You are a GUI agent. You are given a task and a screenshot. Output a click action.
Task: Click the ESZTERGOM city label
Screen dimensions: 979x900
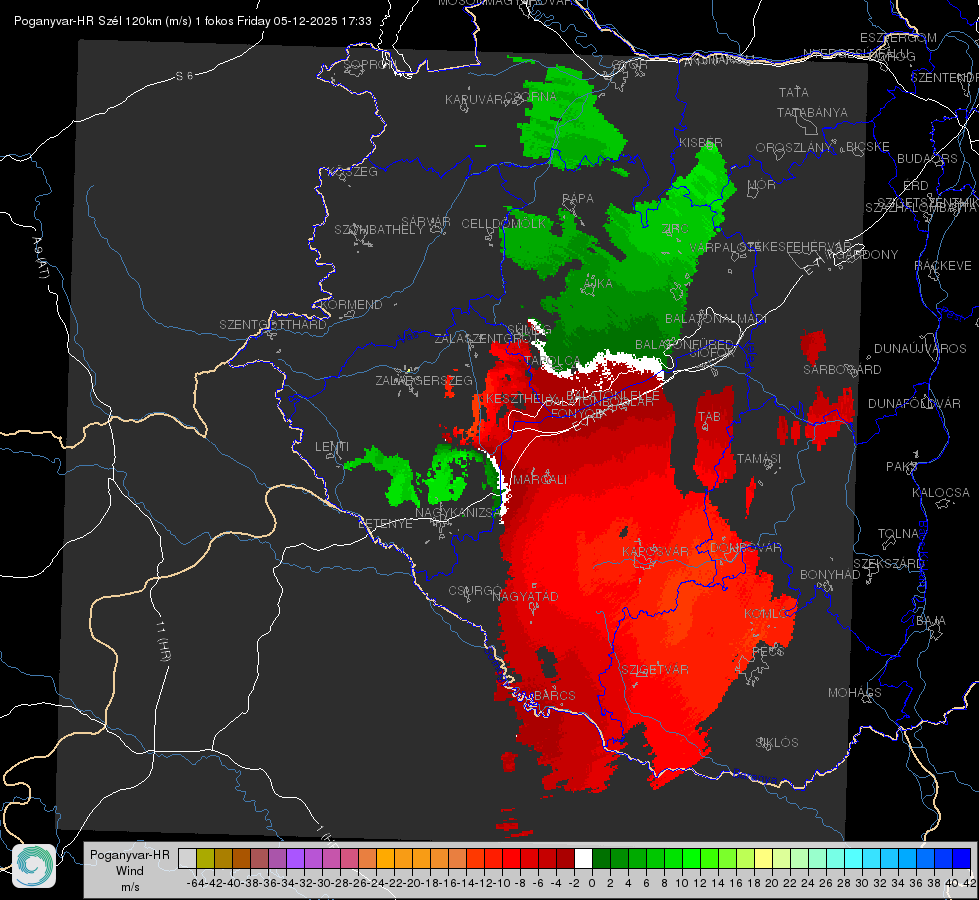(898, 38)
